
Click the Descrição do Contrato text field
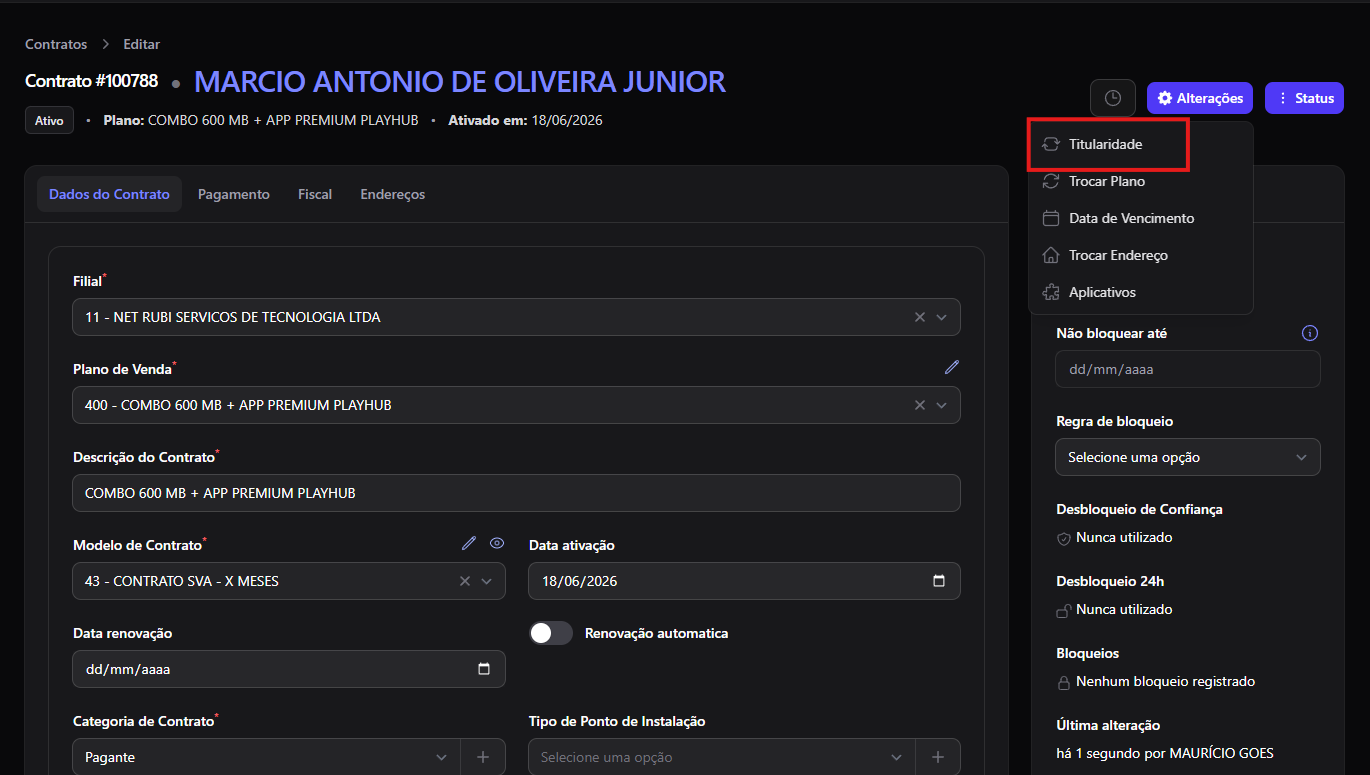tap(516, 493)
